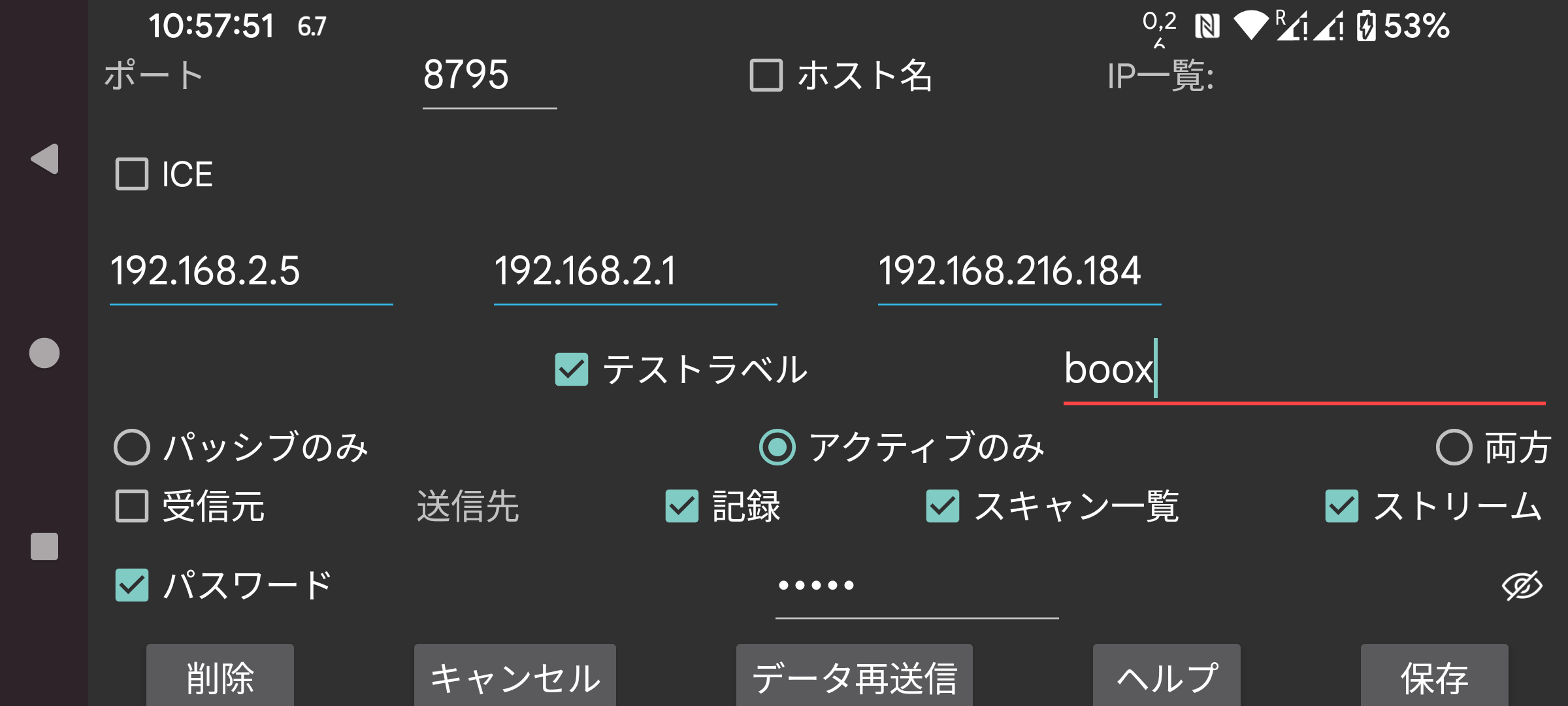Tap the Android back navigation arrow
Image resolution: width=1568 pixels, height=706 pixels.
click(44, 159)
